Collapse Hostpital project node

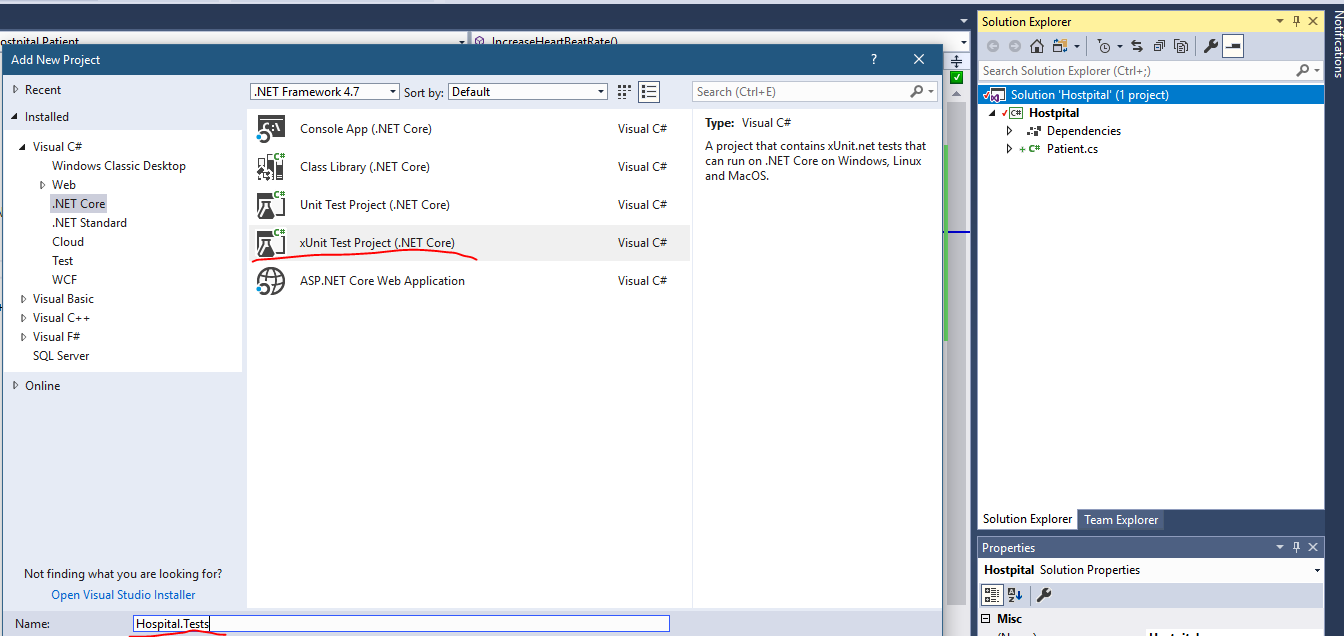992,113
